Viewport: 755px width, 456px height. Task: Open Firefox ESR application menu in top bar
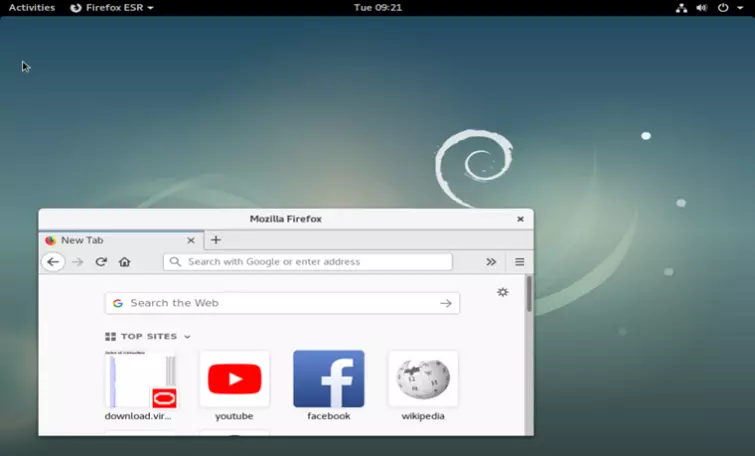112,7
